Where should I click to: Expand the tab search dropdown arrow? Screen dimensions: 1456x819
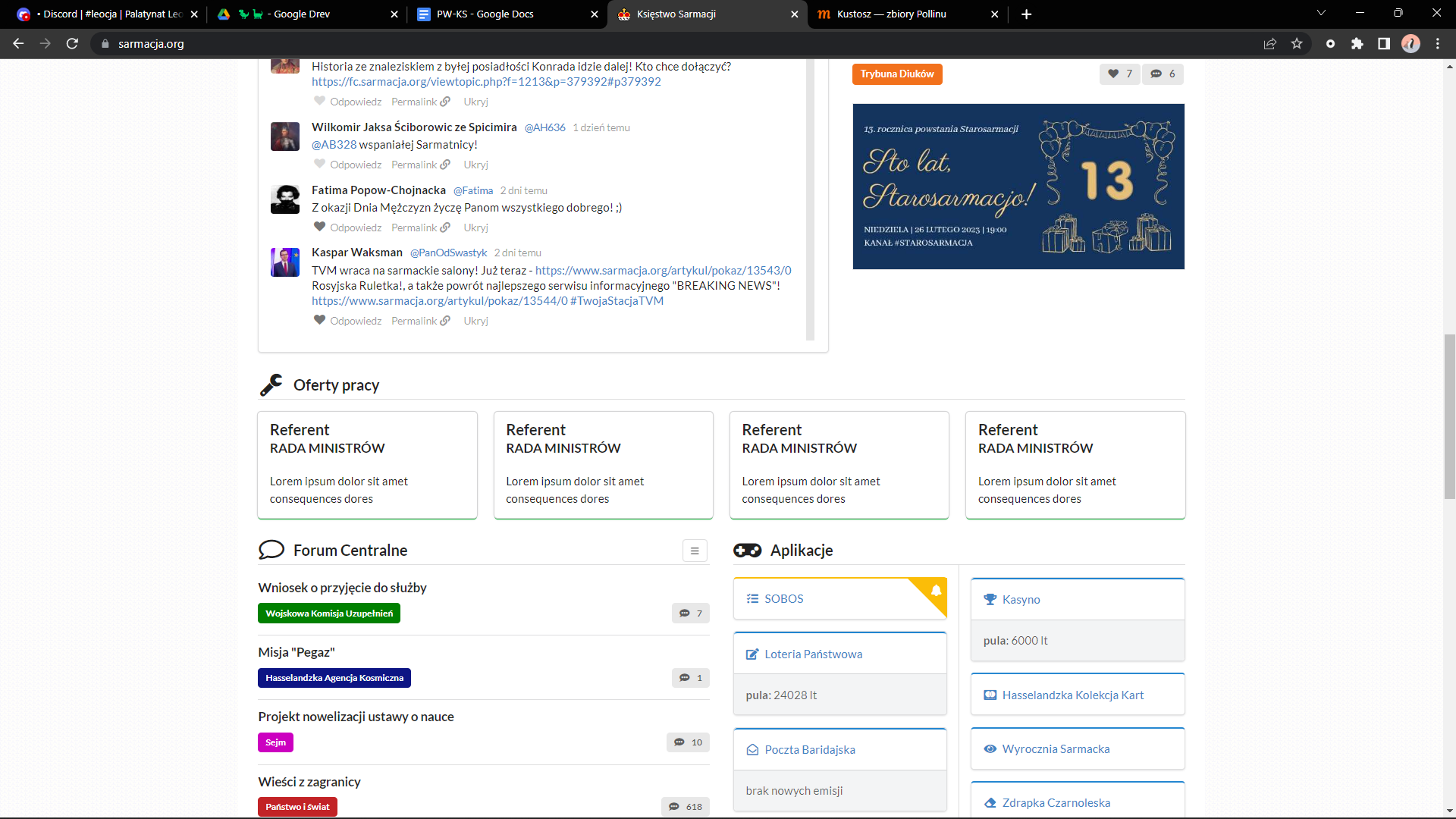(1321, 13)
